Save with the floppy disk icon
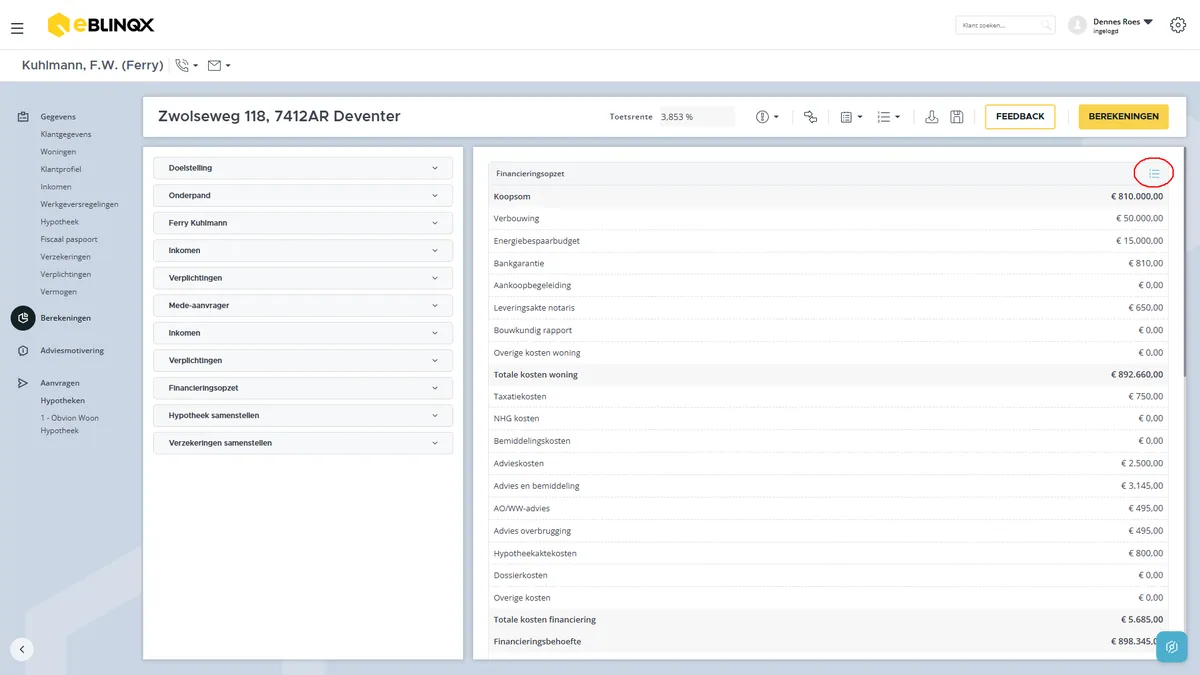 [957, 117]
